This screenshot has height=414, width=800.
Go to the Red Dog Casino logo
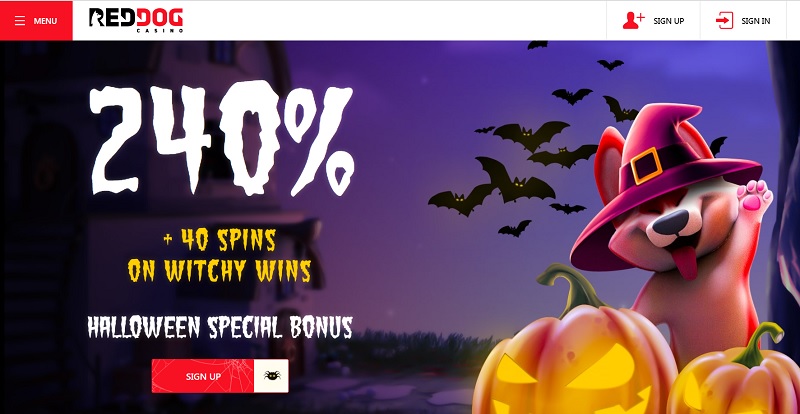pos(136,20)
